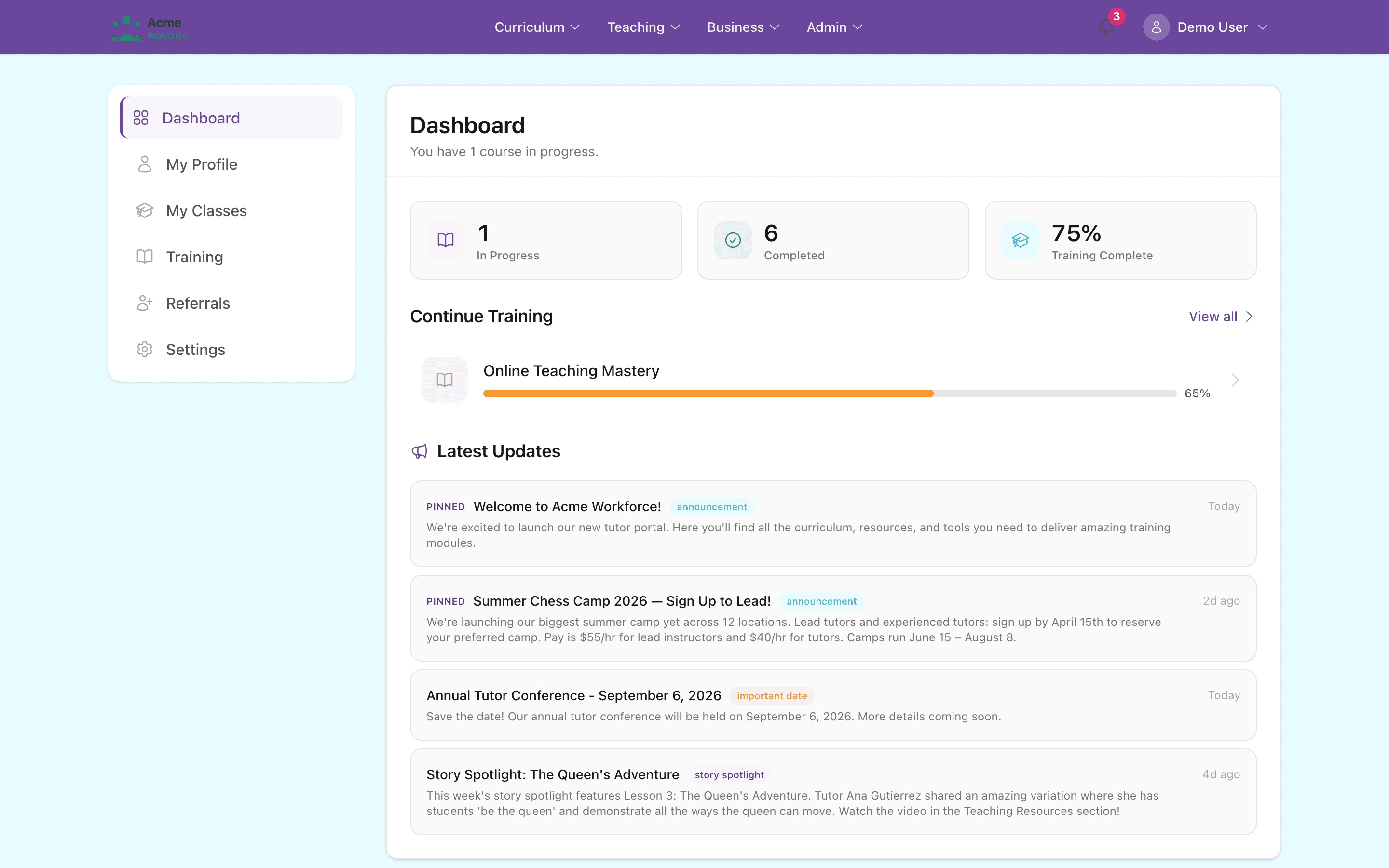Expand the Admin menu

coord(834,27)
